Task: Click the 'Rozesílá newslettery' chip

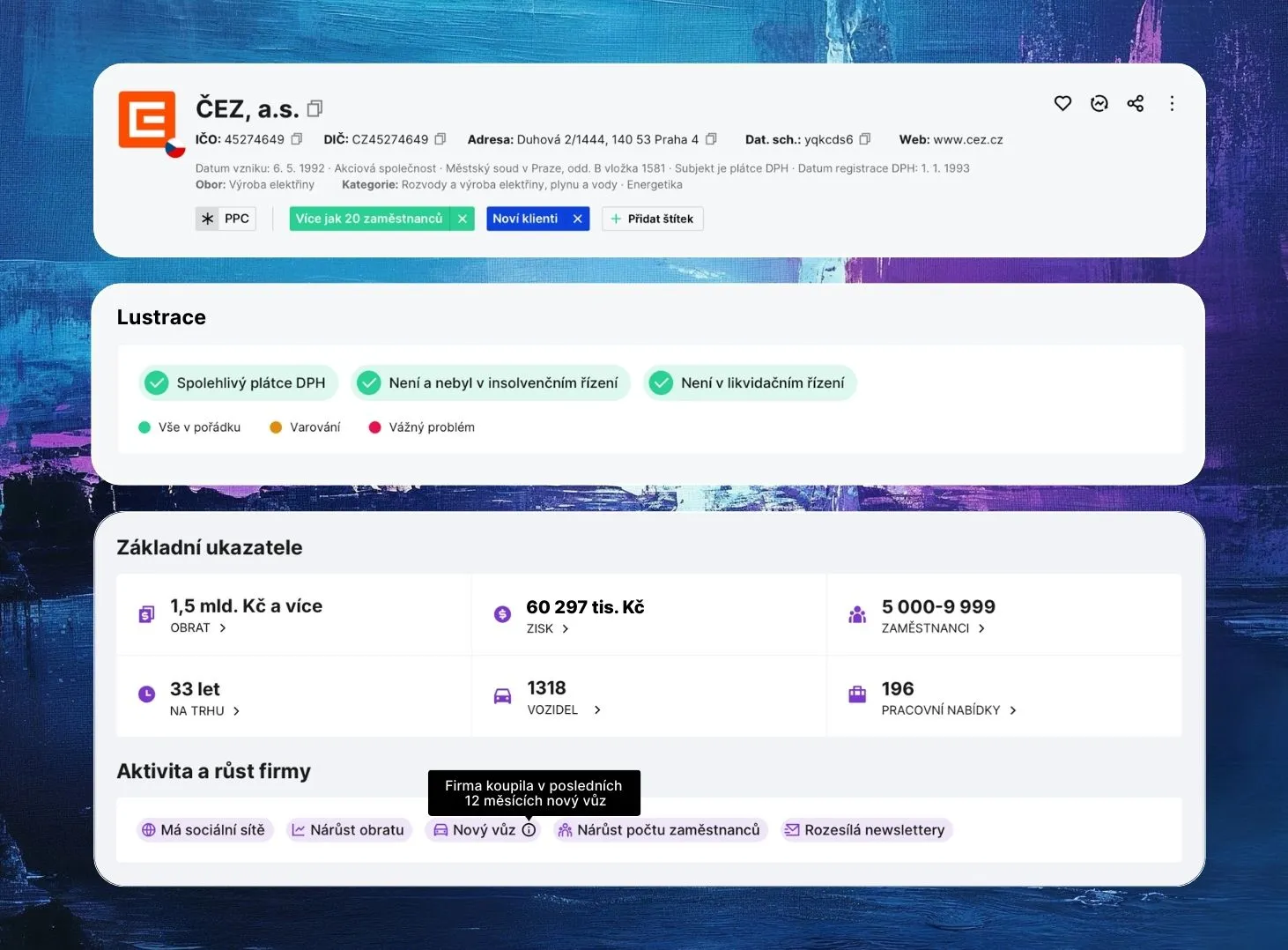Action: coord(866,830)
